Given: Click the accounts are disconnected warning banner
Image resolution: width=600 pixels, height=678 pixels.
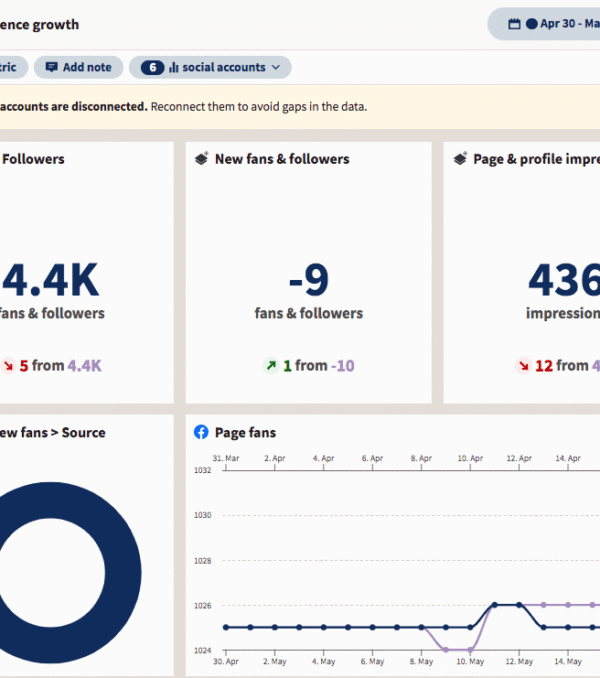Looking at the screenshot, I should click(300, 107).
